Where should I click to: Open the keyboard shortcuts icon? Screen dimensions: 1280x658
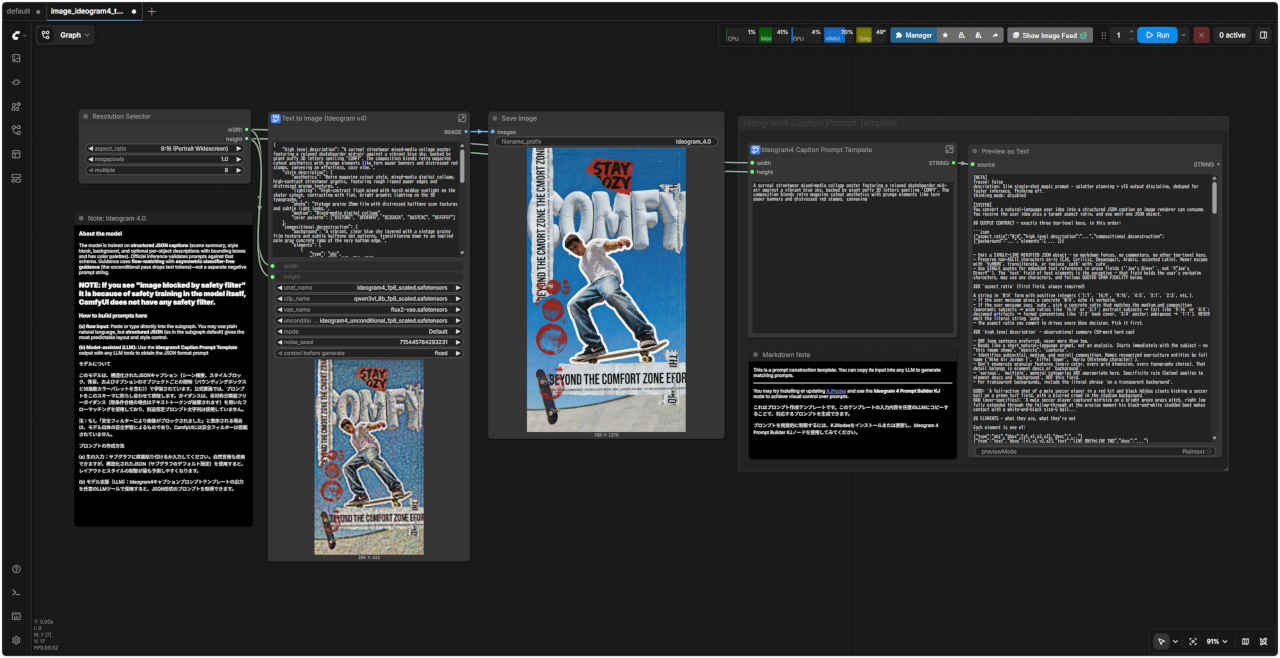click(x=16, y=616)
